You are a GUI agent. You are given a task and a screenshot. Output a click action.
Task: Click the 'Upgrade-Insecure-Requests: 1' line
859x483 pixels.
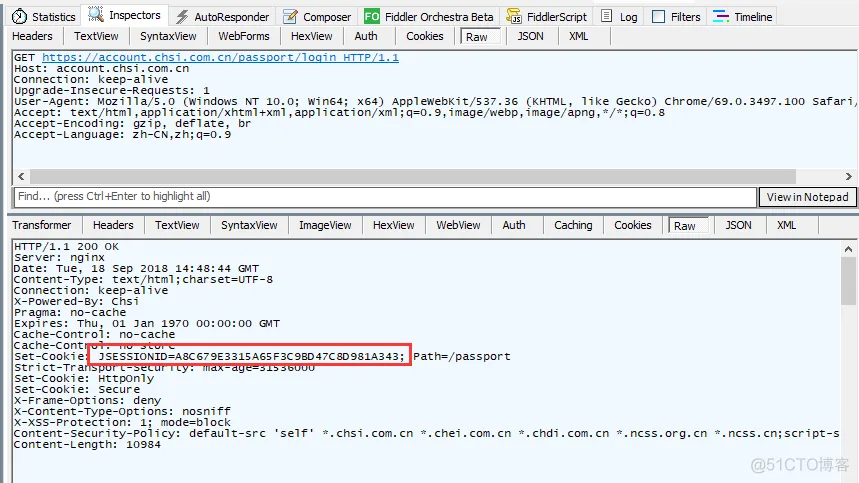coord(112,90)
